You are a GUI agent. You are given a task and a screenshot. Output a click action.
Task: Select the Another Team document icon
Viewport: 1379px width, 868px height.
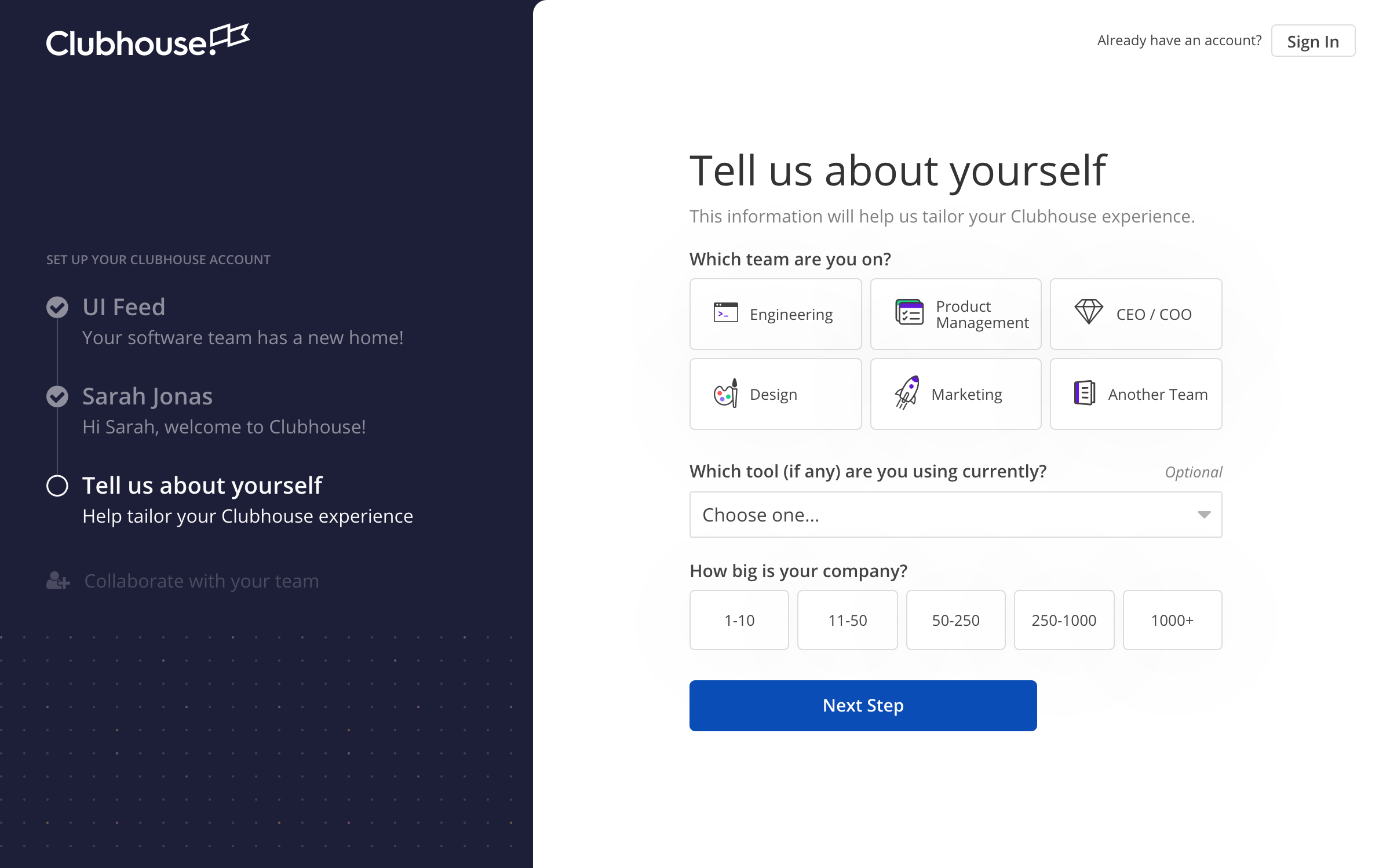1084,393
